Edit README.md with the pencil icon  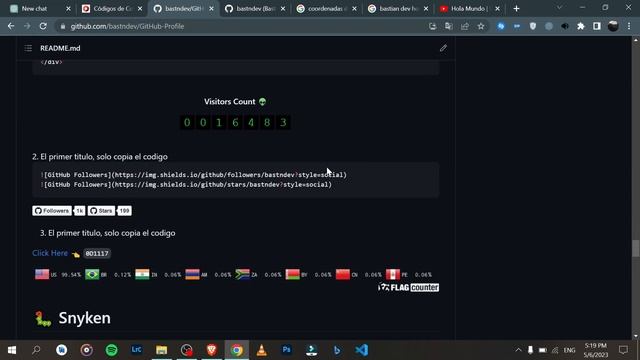[x=443, y=48]
